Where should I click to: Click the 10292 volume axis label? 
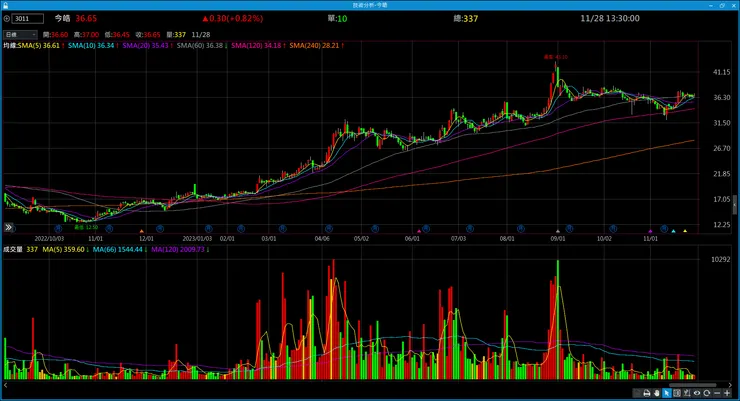click(x=721, y=259)
